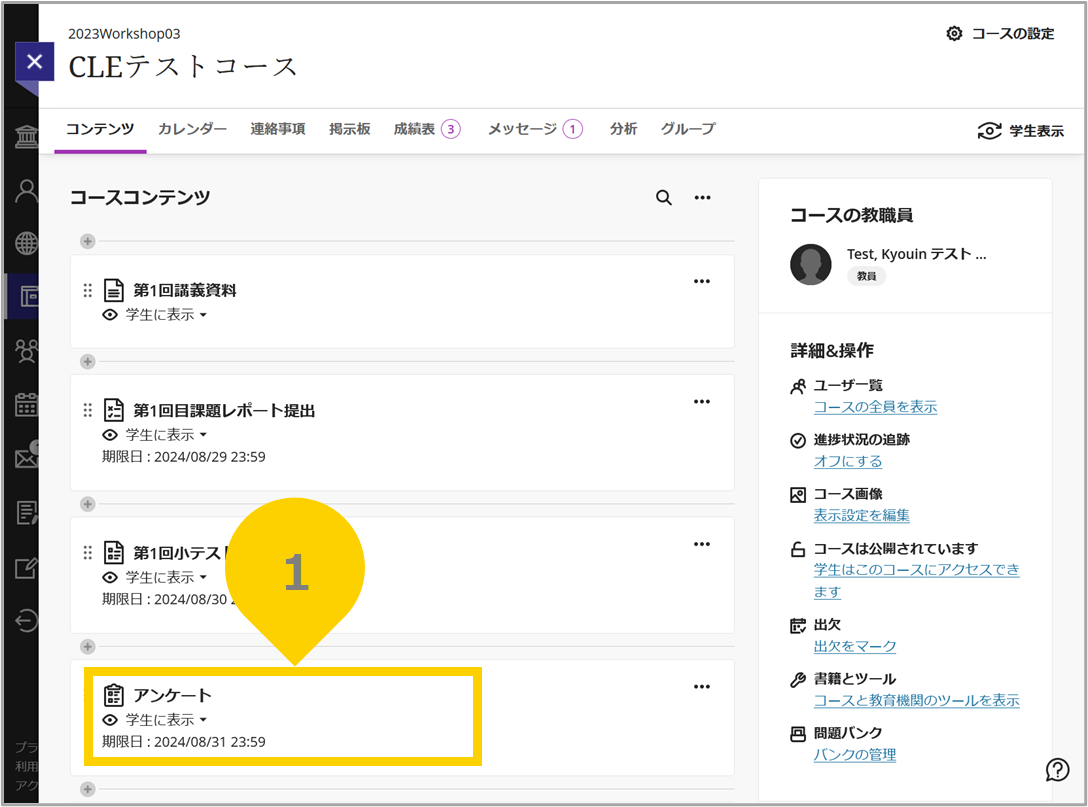
Task: Click the Test, Kyouin instructor avatar
Action: (810, 264)
